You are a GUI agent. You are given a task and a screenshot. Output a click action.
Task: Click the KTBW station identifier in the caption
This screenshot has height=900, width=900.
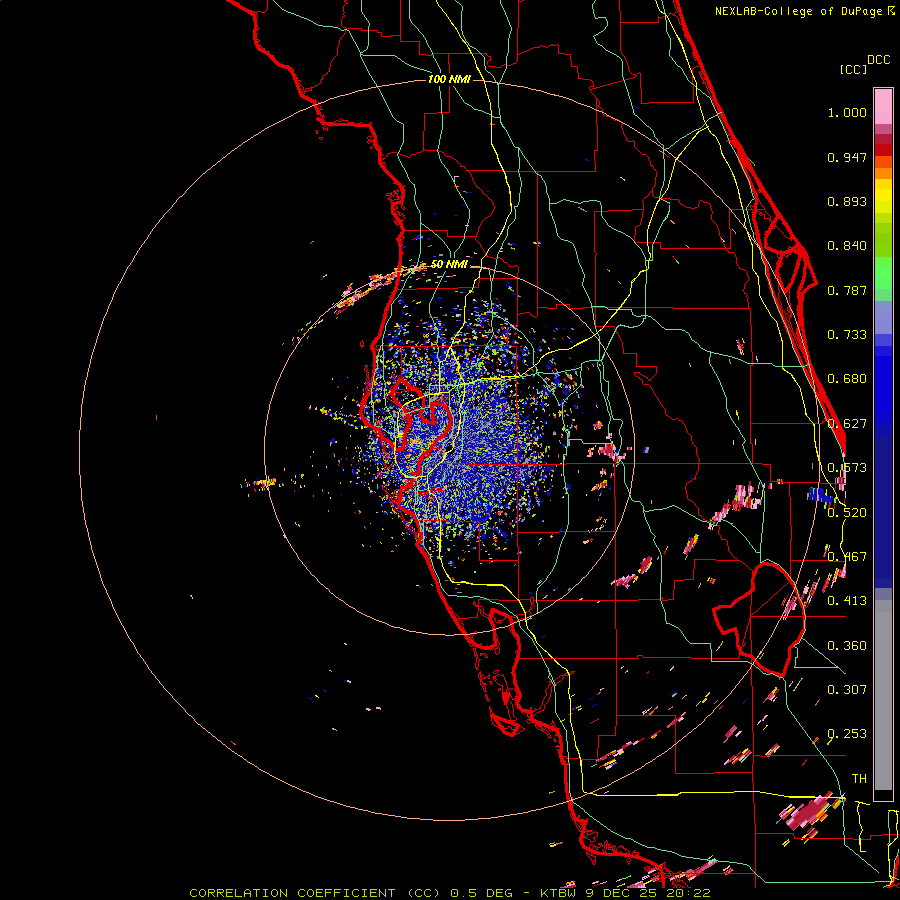coord(557,893)
